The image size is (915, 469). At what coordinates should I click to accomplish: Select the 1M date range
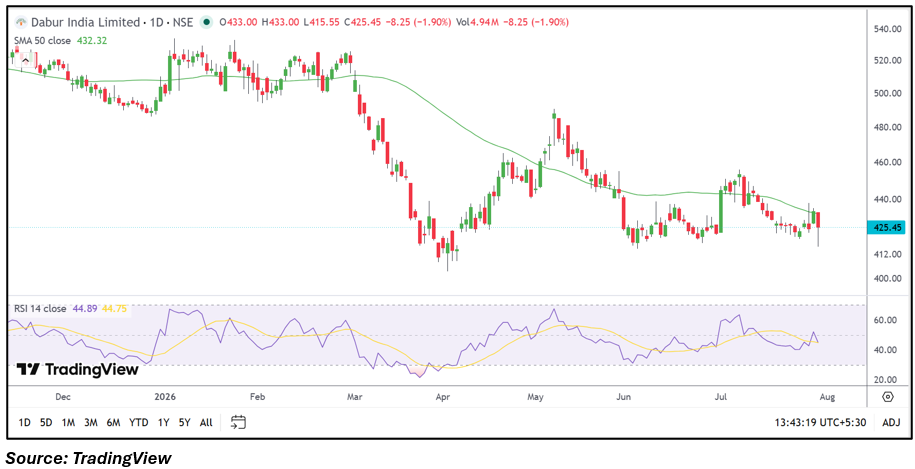(68, 422)
